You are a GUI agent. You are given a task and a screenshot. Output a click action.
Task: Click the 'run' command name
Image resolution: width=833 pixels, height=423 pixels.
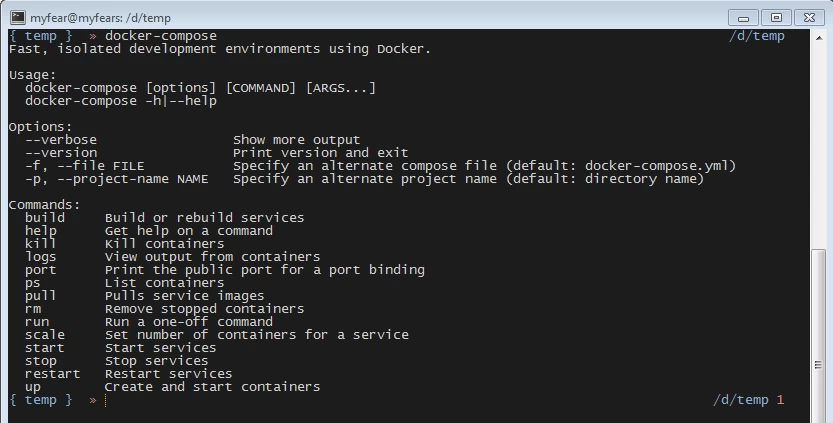(x=37, y=322)
